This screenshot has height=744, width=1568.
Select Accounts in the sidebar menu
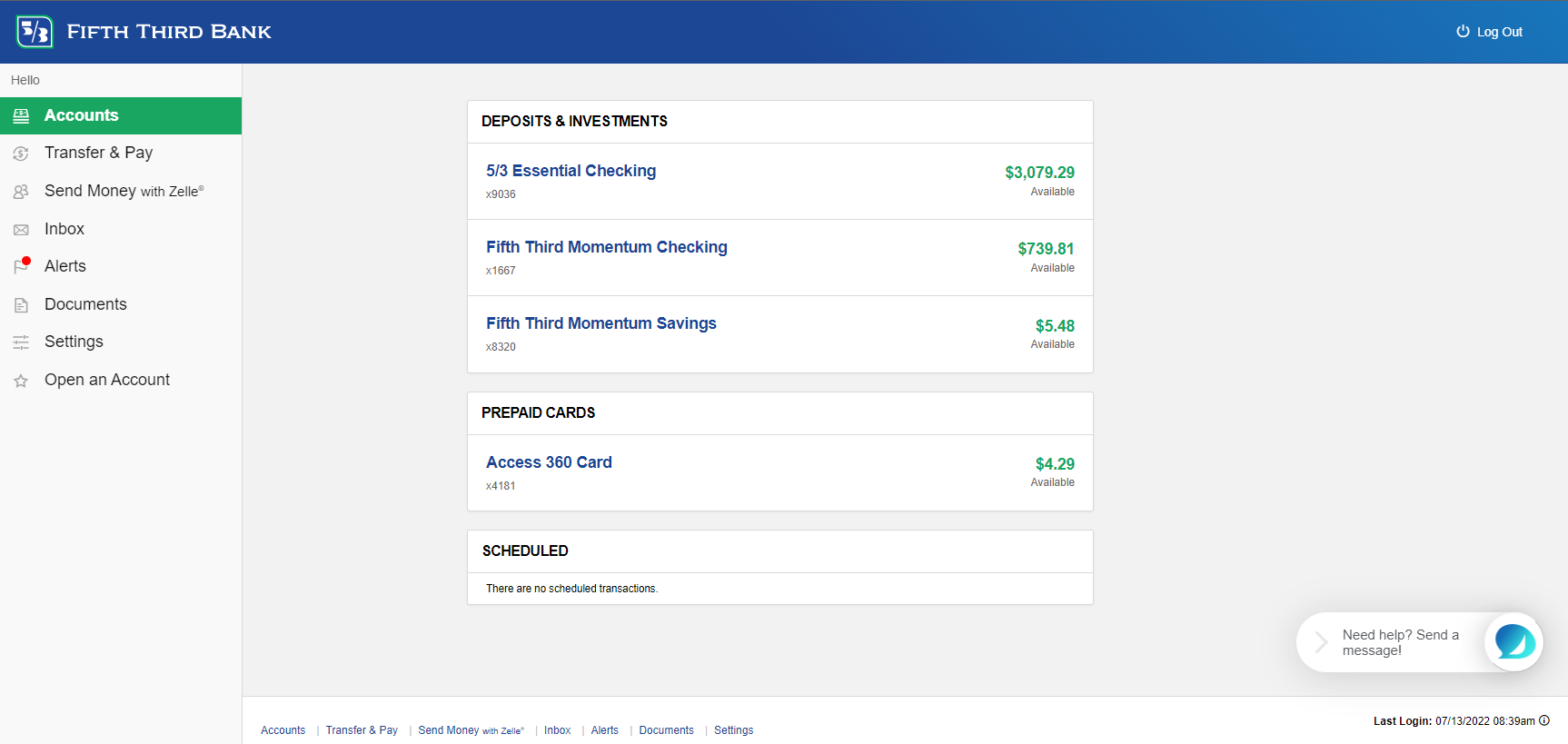click(121, 115)
